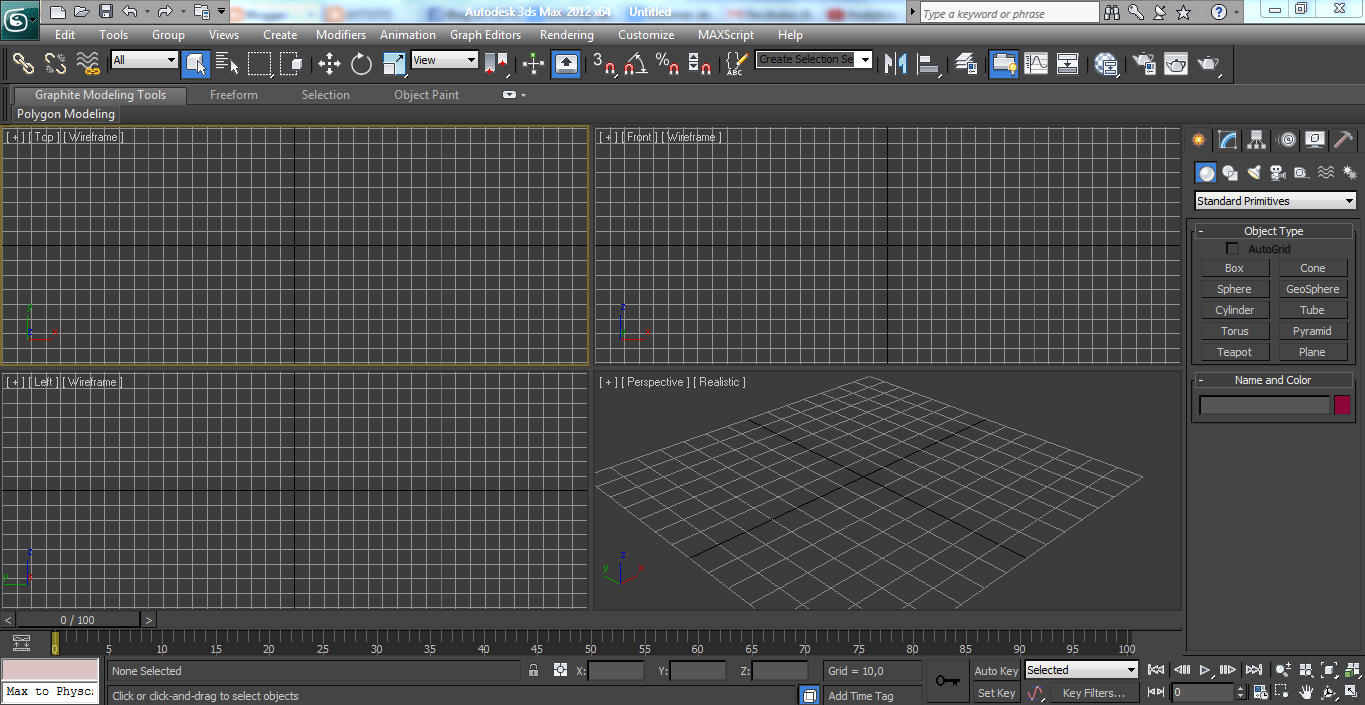Click the Pan View hand icon

click(x=1305, y=692)
